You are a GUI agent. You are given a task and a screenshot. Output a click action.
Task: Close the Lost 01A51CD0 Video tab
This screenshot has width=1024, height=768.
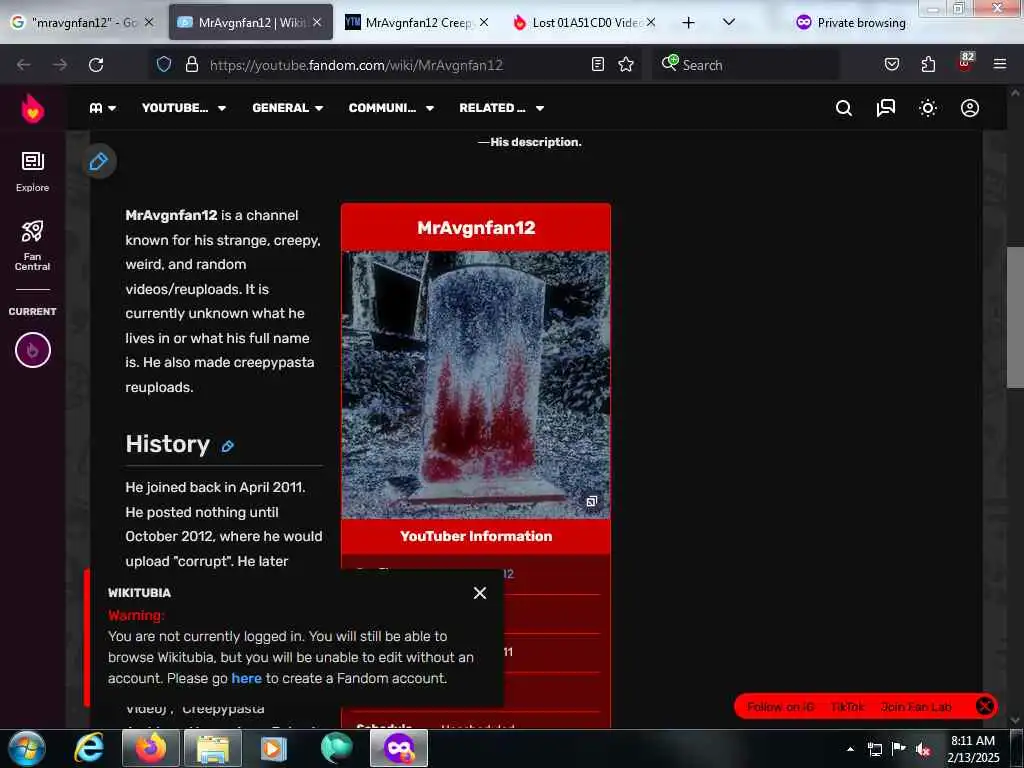tap(650, 22)
